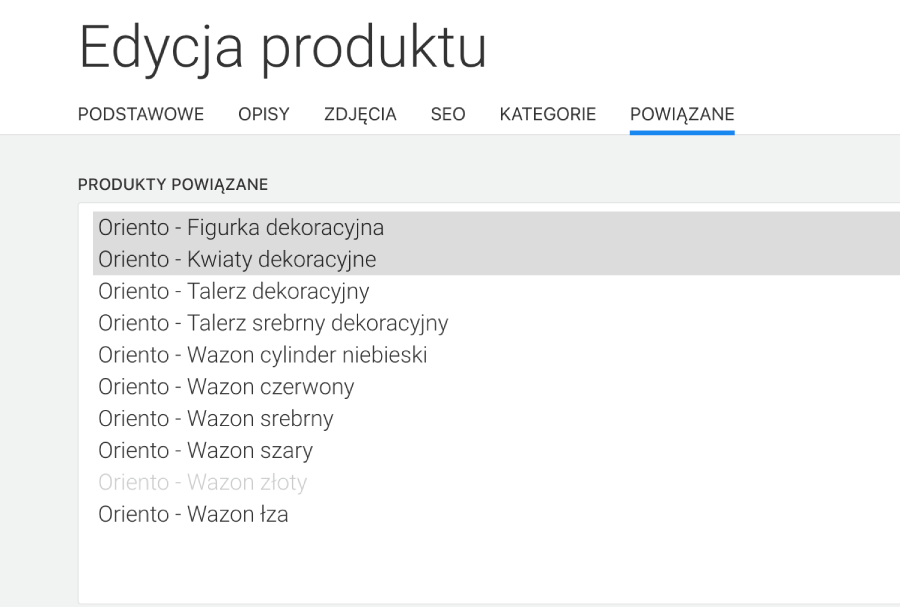
Task: Click the 'Edycja produktu' page title
Action: click(283, 46)
